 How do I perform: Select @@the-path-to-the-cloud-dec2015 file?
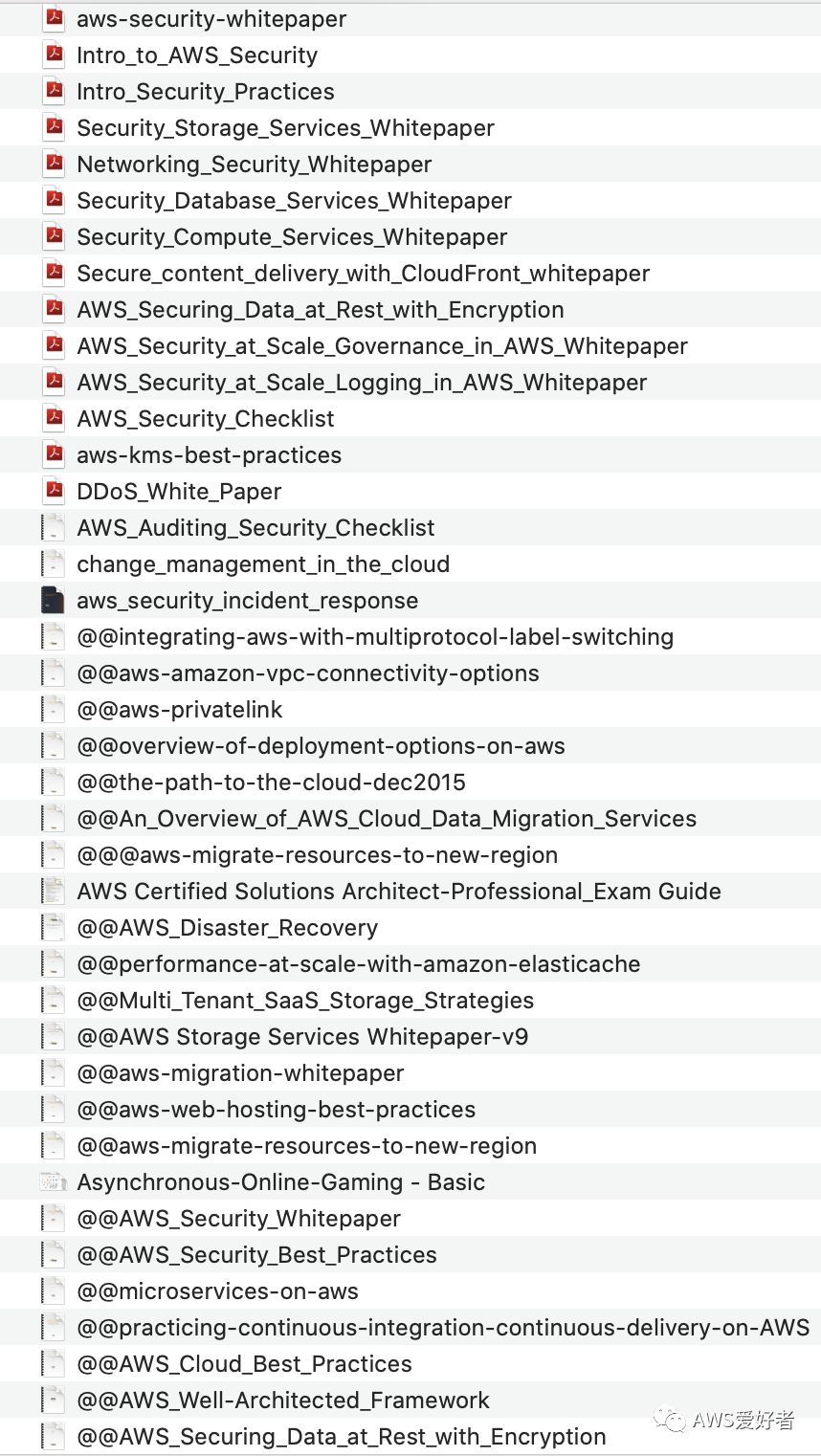coord(271,783)
